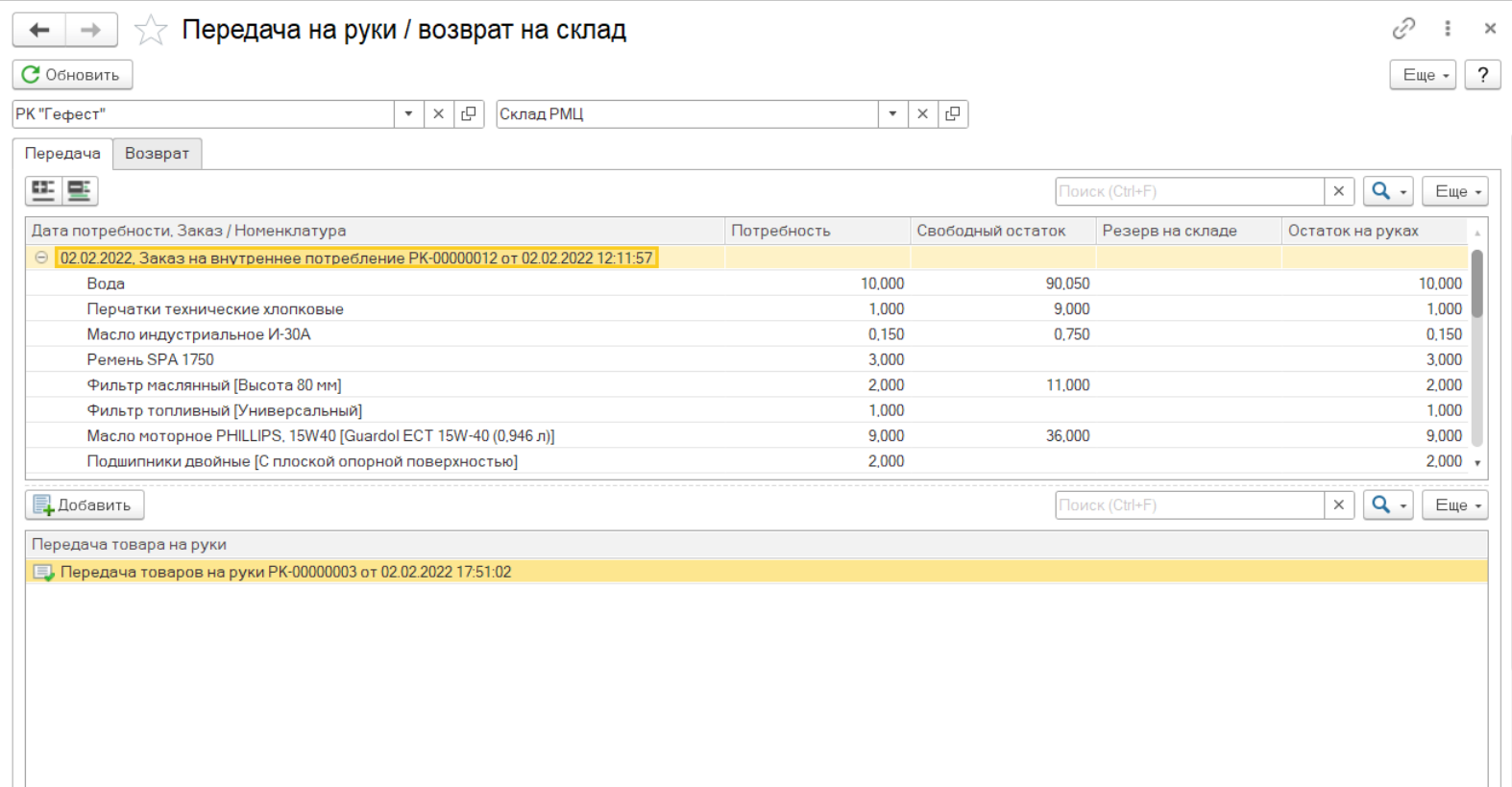Click the Потребность column header
Image resolution: width=1512 pixels, height=787 pixels.
817,231
